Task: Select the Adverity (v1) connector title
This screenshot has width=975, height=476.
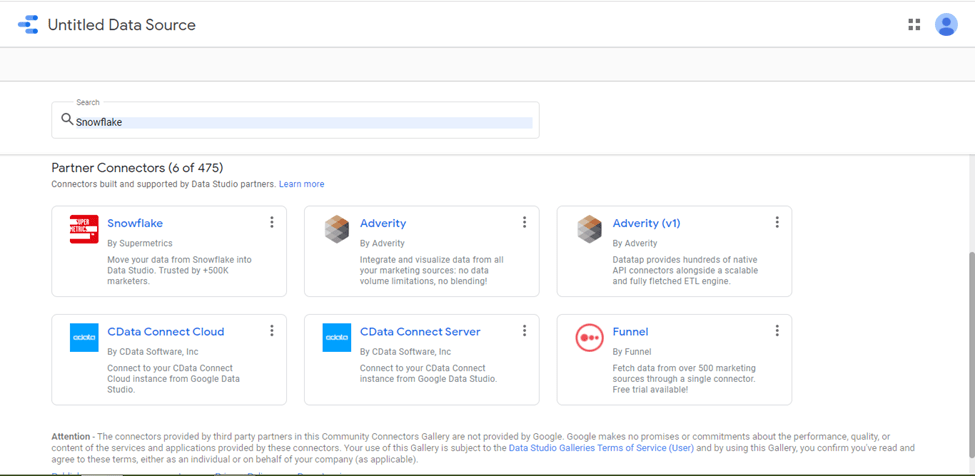Action: (647, 223)
